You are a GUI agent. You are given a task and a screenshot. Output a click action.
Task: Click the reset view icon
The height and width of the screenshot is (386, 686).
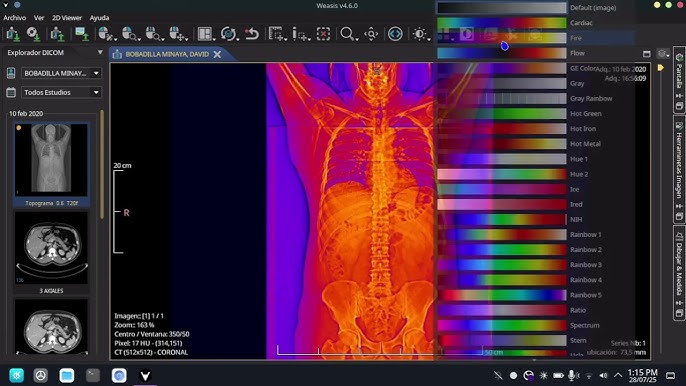[x=252, y=34]
